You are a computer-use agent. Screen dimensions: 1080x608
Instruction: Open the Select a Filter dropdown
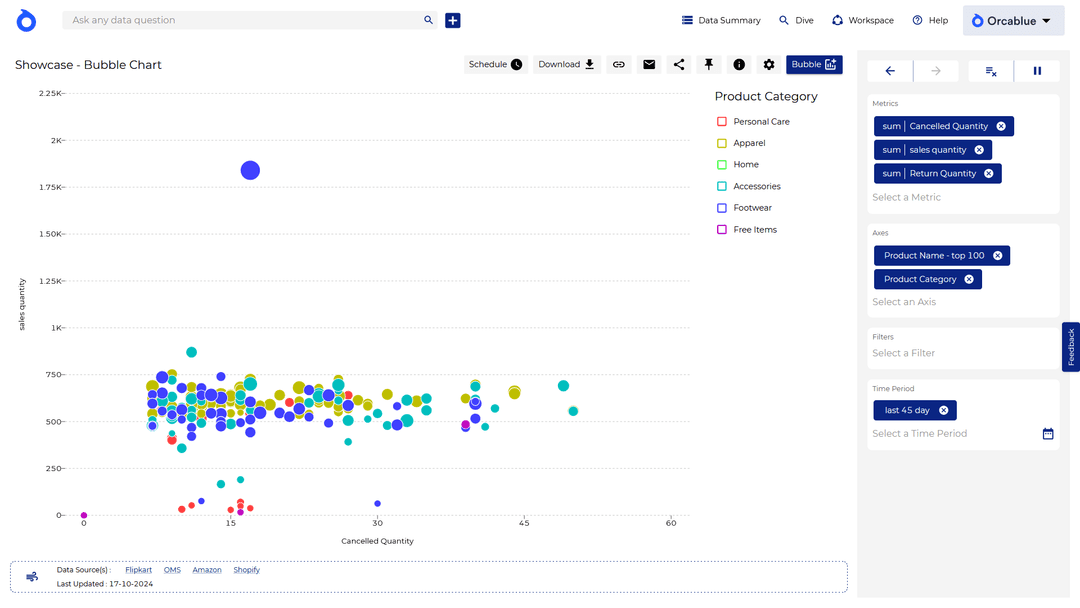pyautogui.click(x=962, y=353)
